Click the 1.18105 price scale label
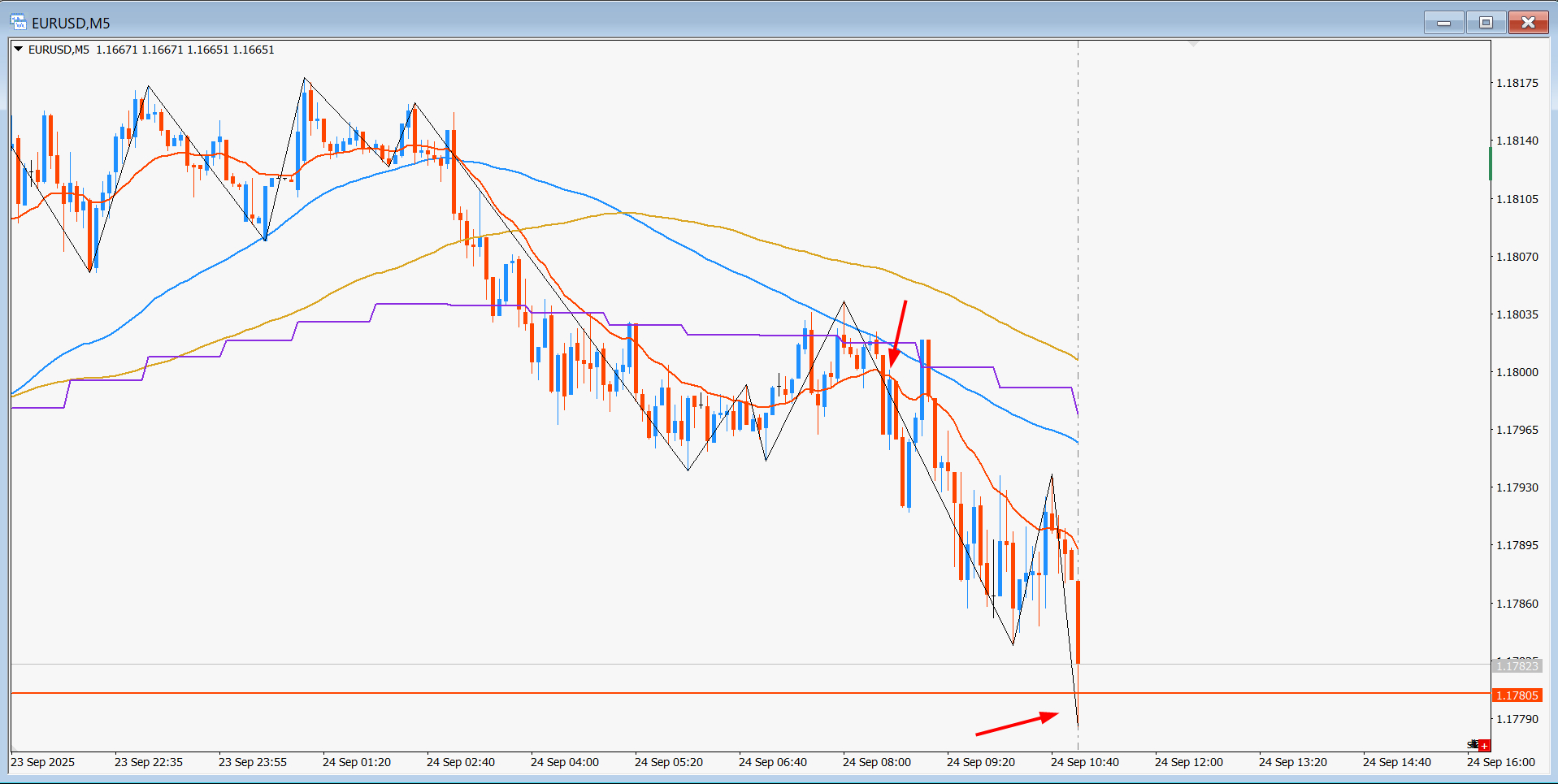This screenshot has width=1558, height=784. (1517, 199)
